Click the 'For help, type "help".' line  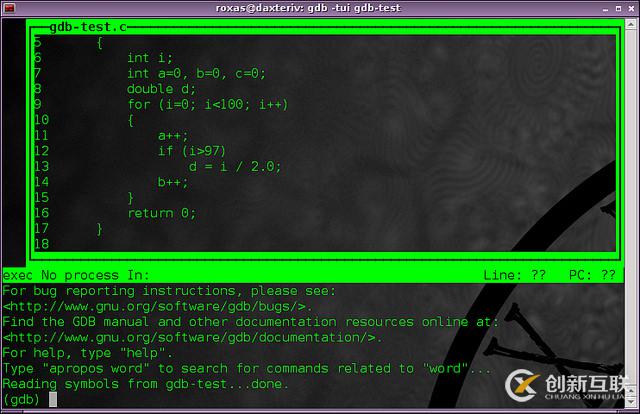point(88,353)
